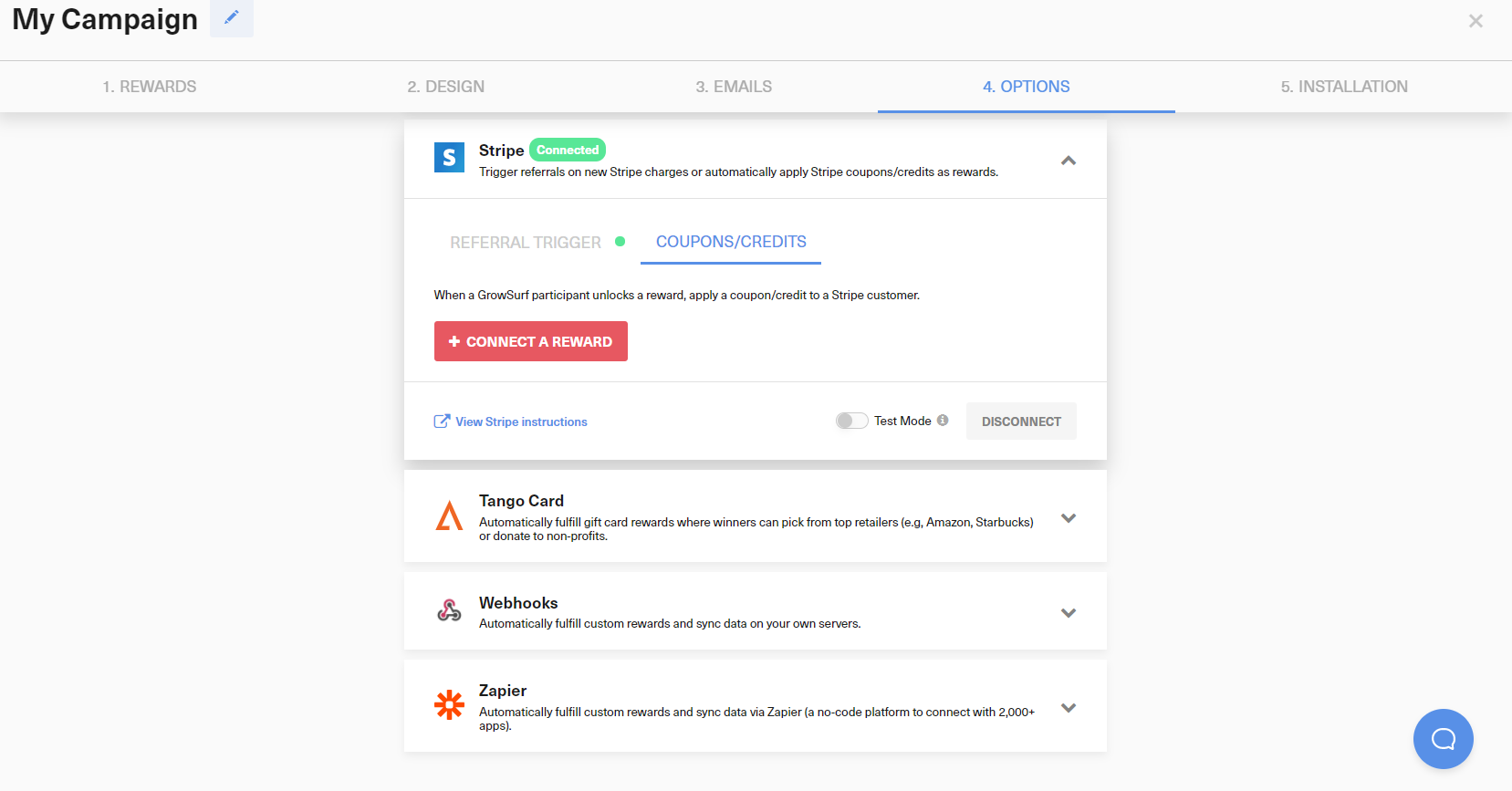Click the Zapier asterisk logo icon
The height and width of the screenshot is (791, 1512).
pos(449,704)
